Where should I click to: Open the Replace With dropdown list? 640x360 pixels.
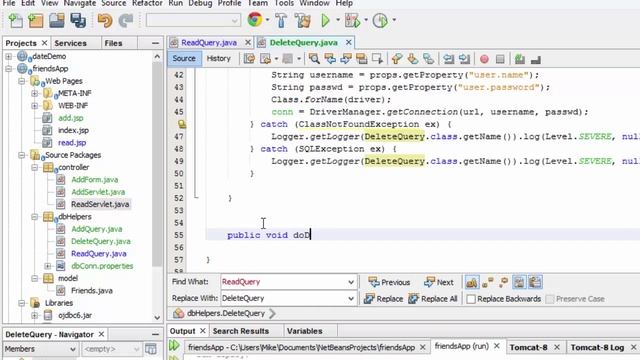[351, 298]
